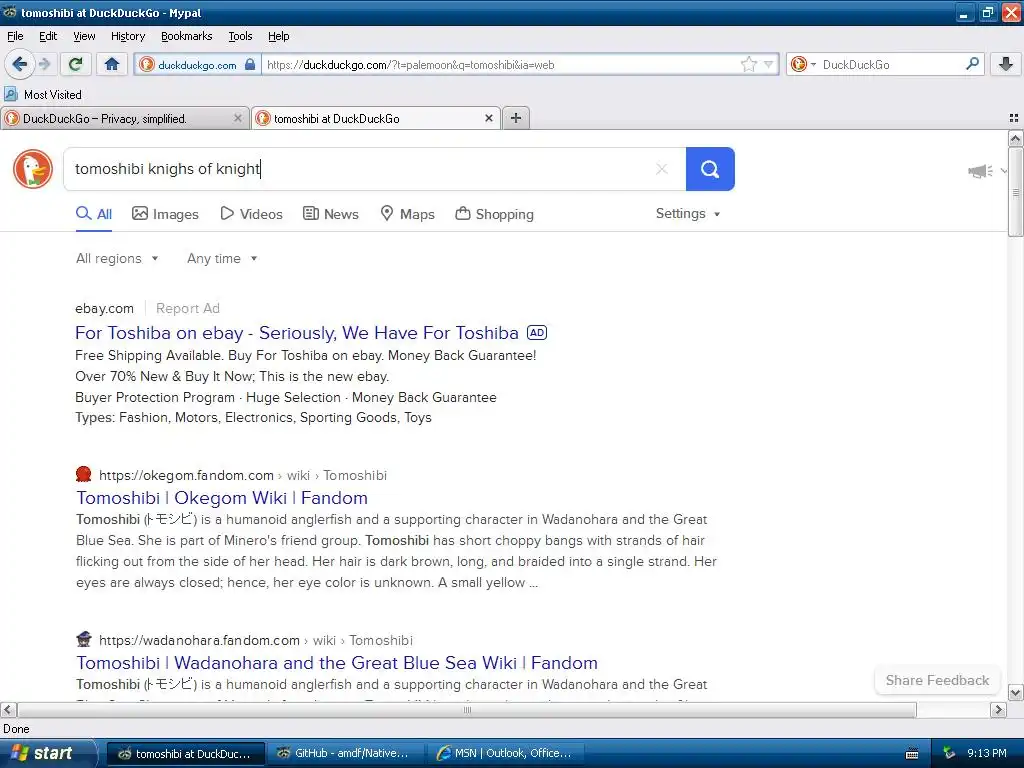Open 'For Toshiba on ebay' ad link
This screenshot has height=768, width=1024.
pyautogui.click(x=296, y=333)
